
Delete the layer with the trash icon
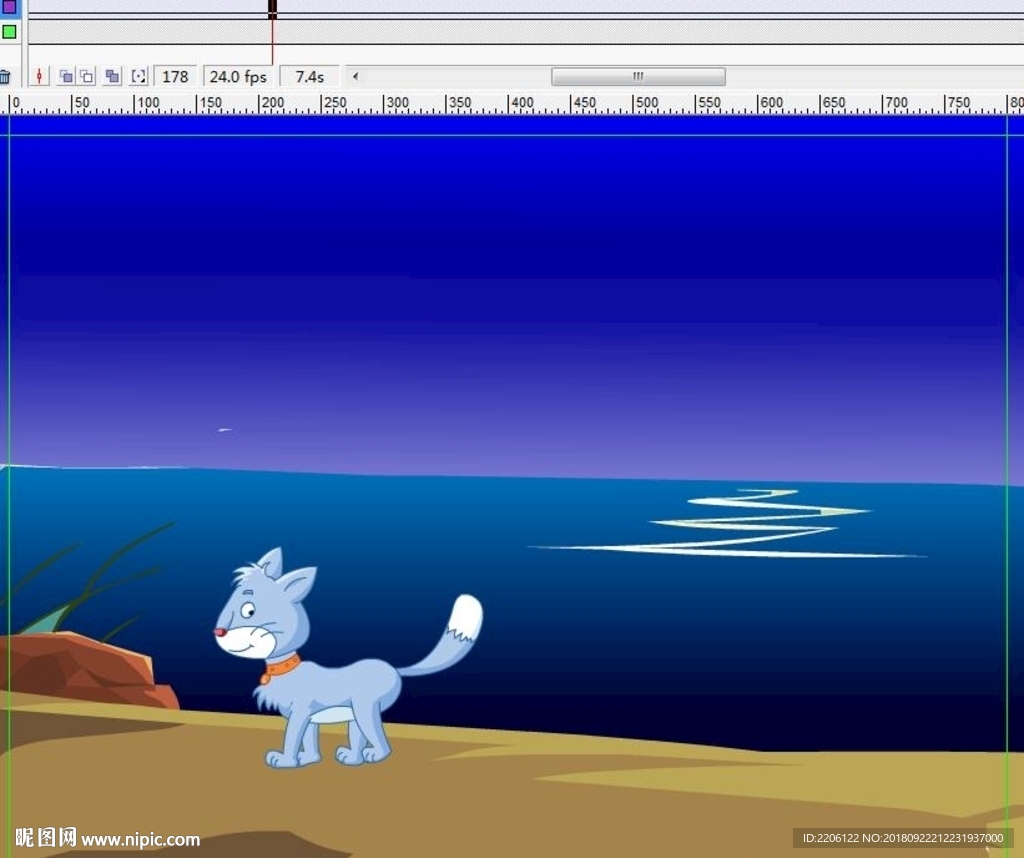[x=5, y=77]
